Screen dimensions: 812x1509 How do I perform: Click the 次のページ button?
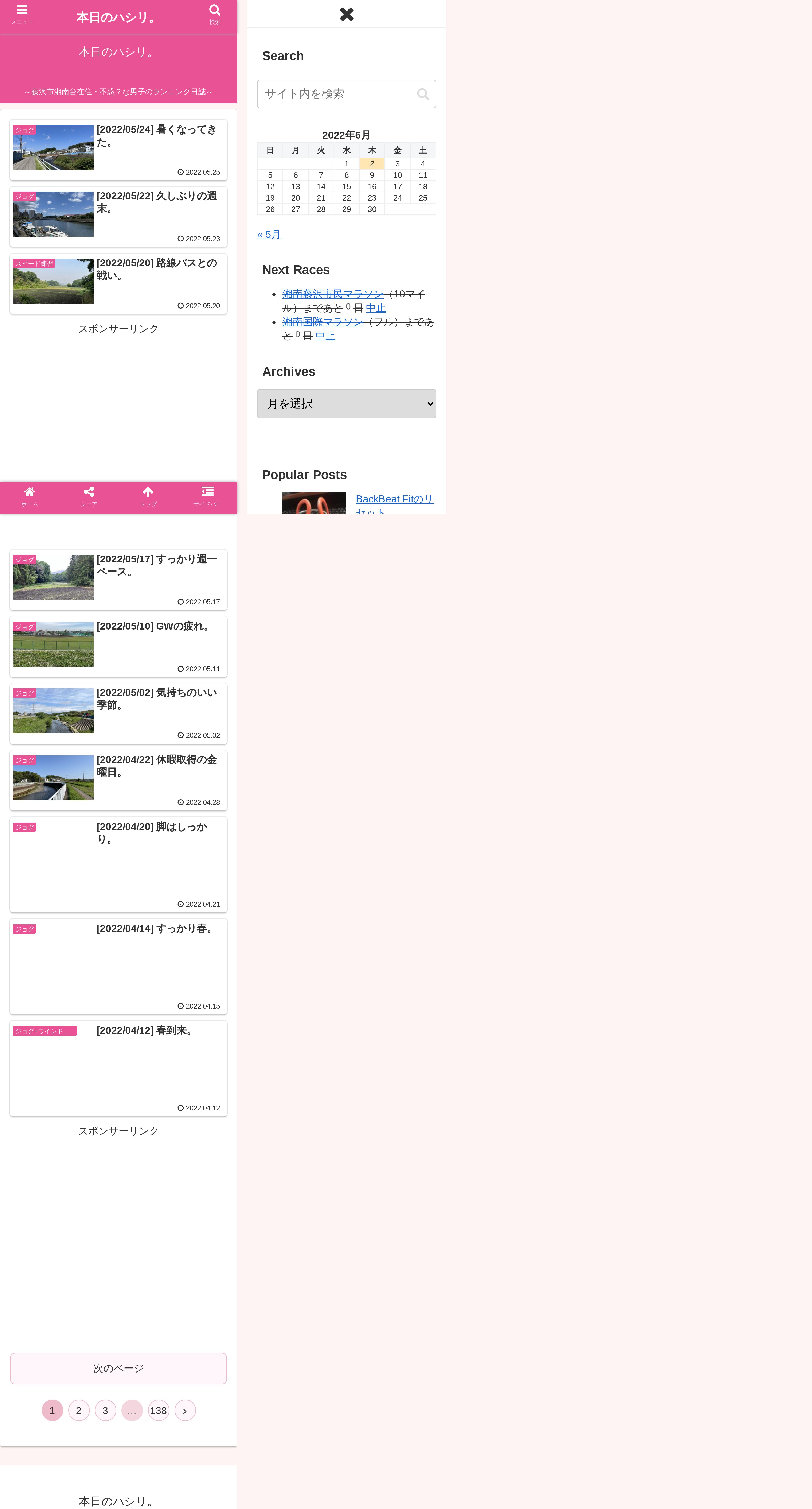118,1368
